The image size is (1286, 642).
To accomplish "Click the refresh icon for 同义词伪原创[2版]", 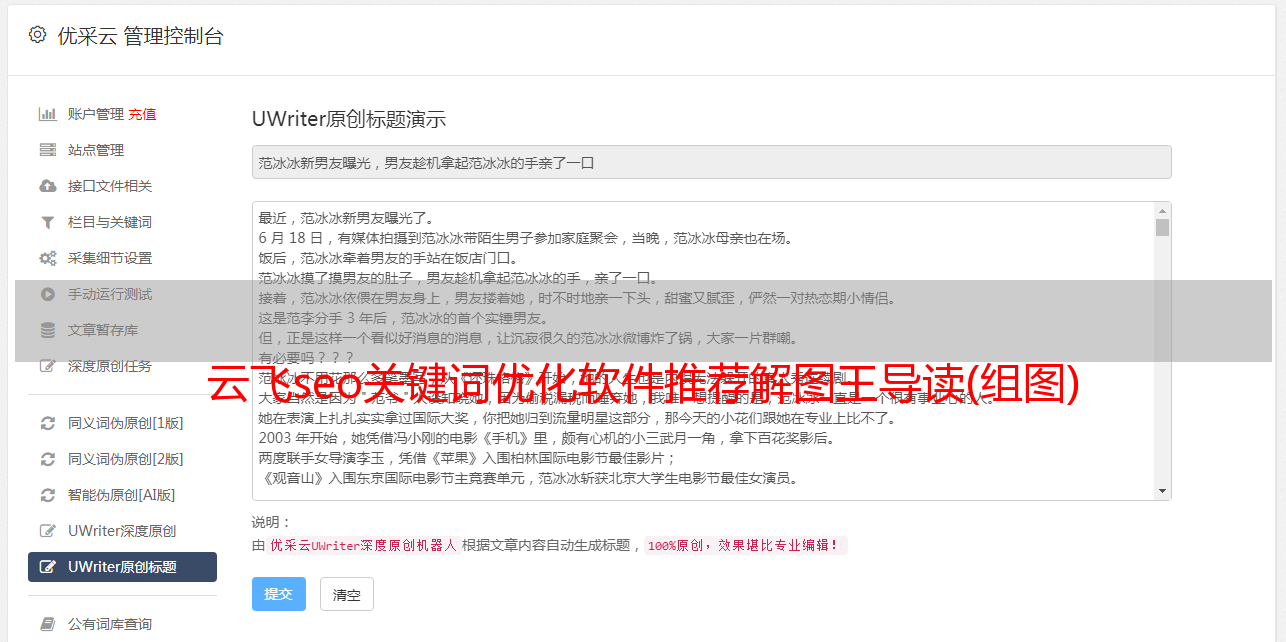I will pyautogui.click(x=47, y=459).
